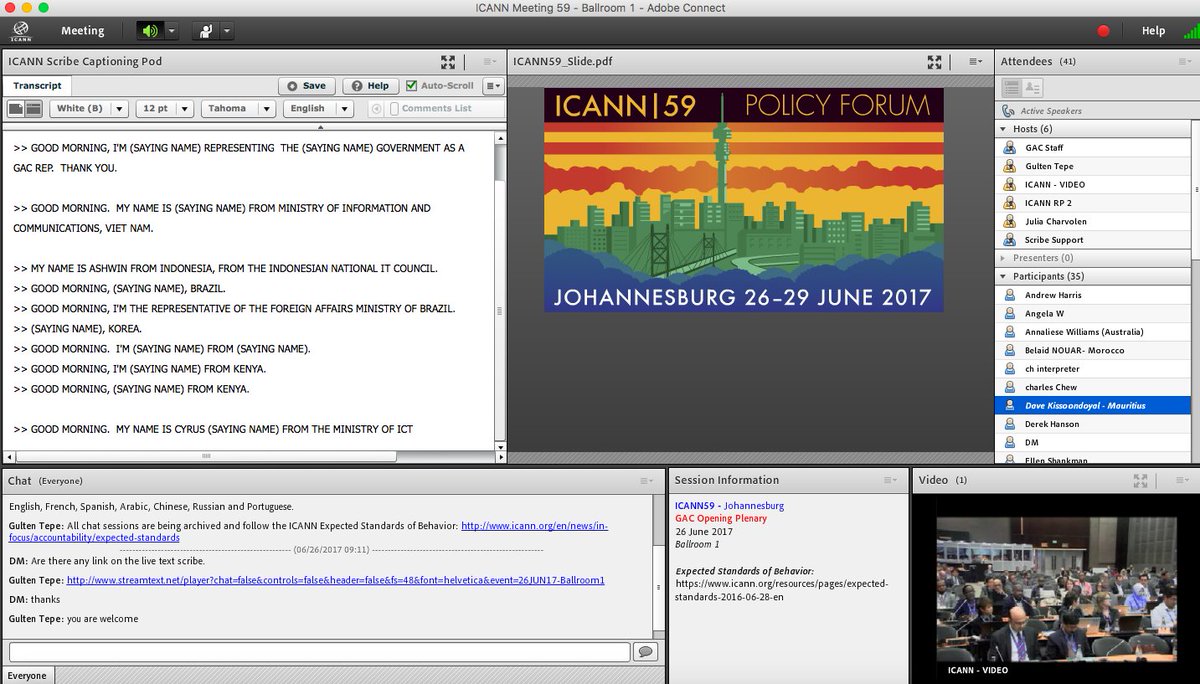This screenshot has height=684, width=1200.
Task: Open the Attendees pod options menu
Action: pyautogui.click(x=1187, y=61)
